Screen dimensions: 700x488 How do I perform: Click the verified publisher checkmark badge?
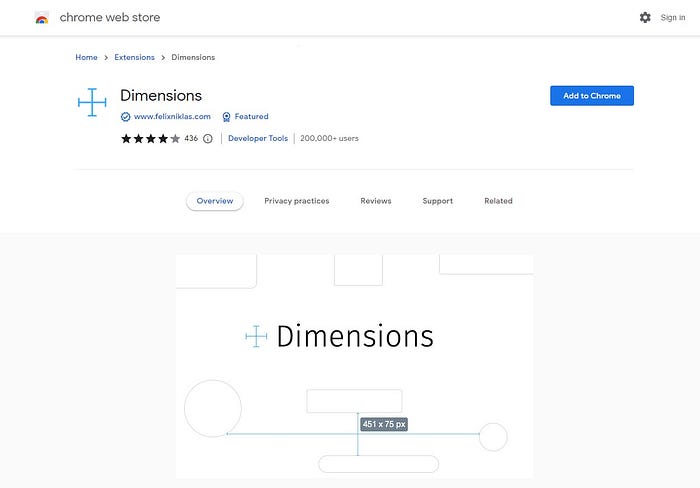tap(125, 117)
